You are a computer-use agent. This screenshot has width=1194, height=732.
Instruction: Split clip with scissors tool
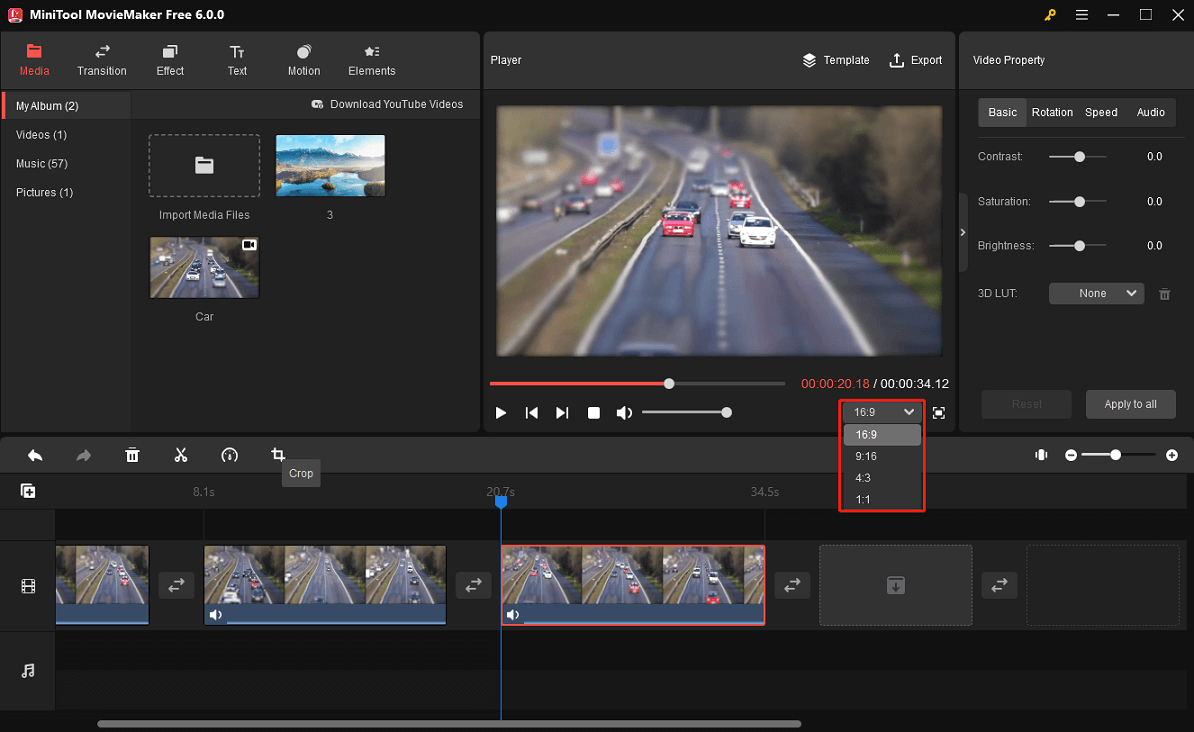click(x=180, y=456)
